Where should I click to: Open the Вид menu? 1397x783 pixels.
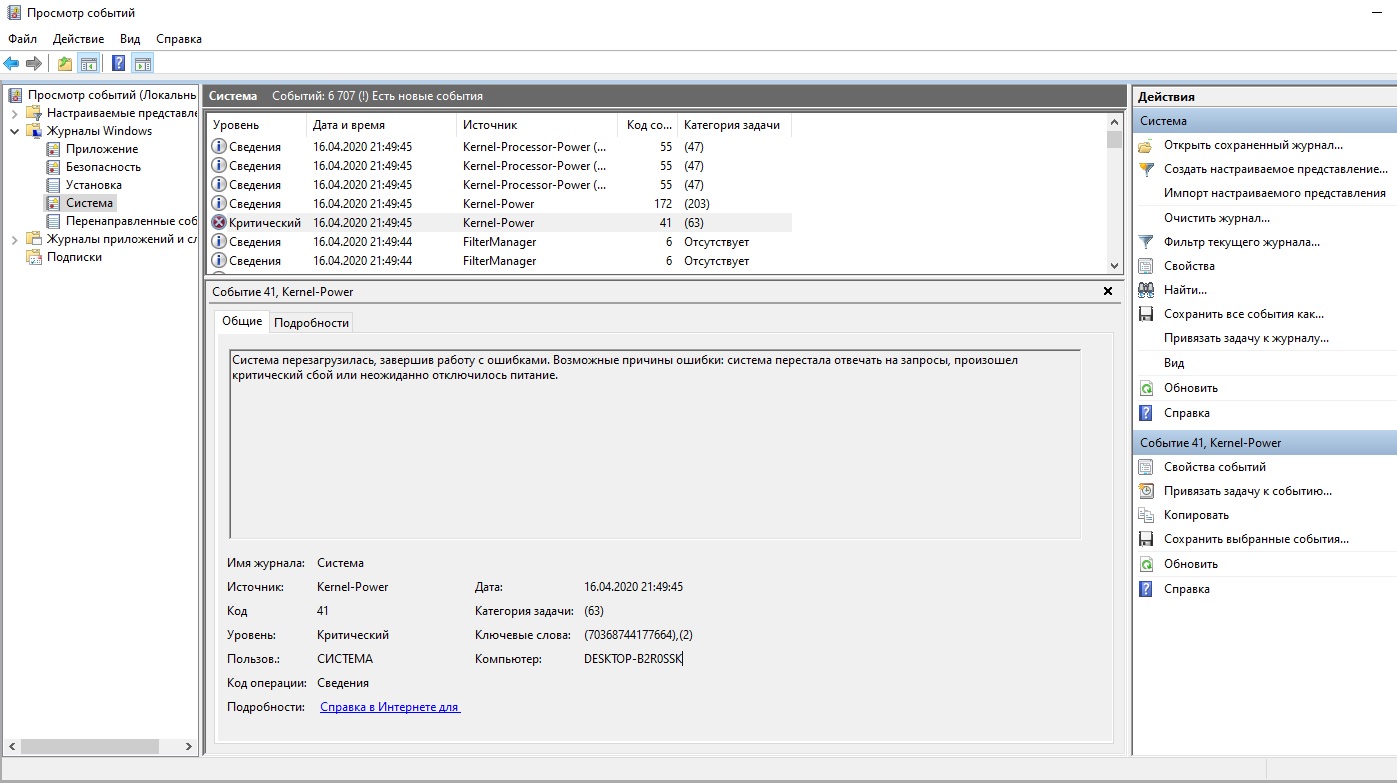tap(130, 39)
